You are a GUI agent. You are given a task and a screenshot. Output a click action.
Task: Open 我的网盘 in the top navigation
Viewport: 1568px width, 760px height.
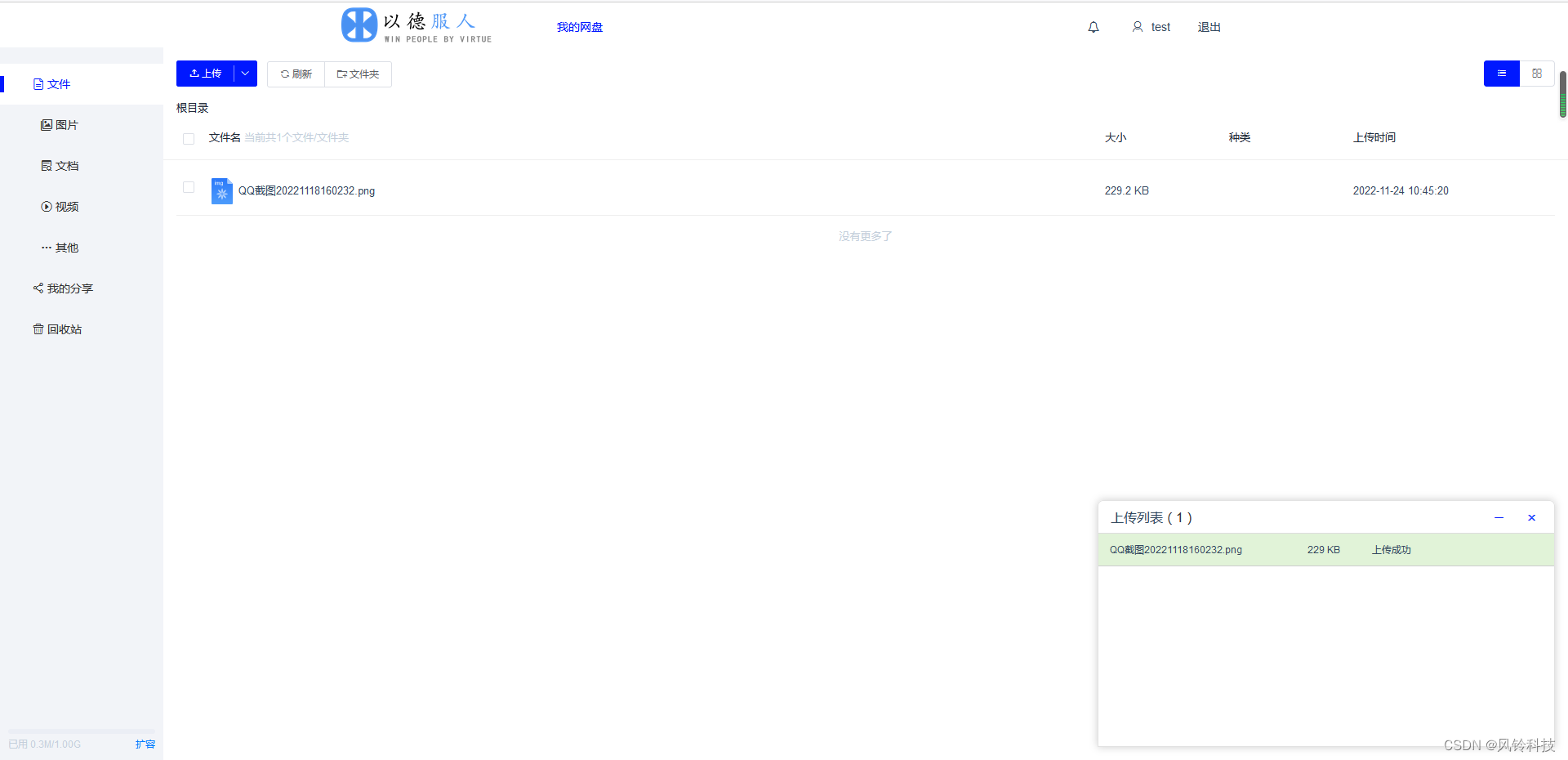[580, 27]
